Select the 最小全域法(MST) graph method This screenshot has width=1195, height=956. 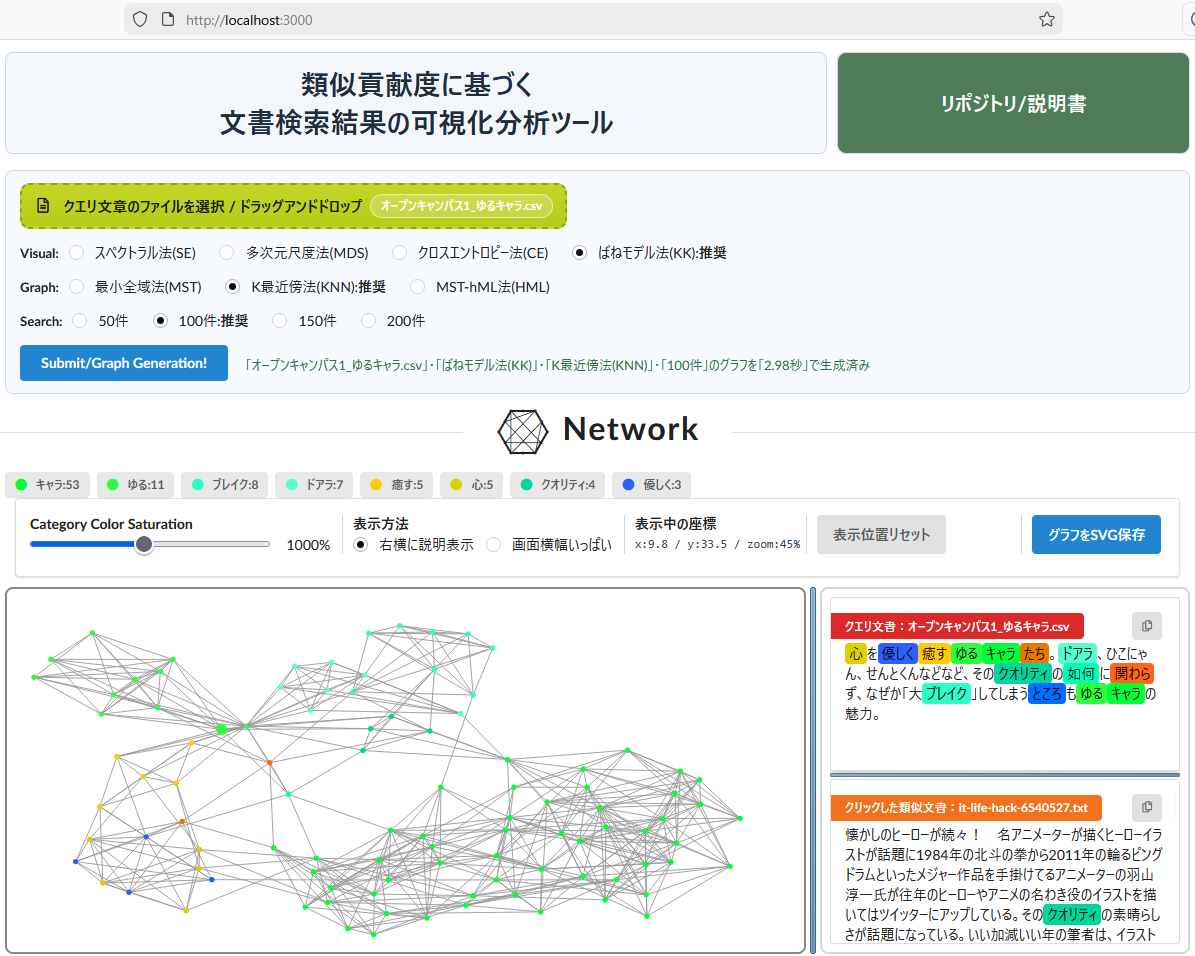[x=76, y=287]
